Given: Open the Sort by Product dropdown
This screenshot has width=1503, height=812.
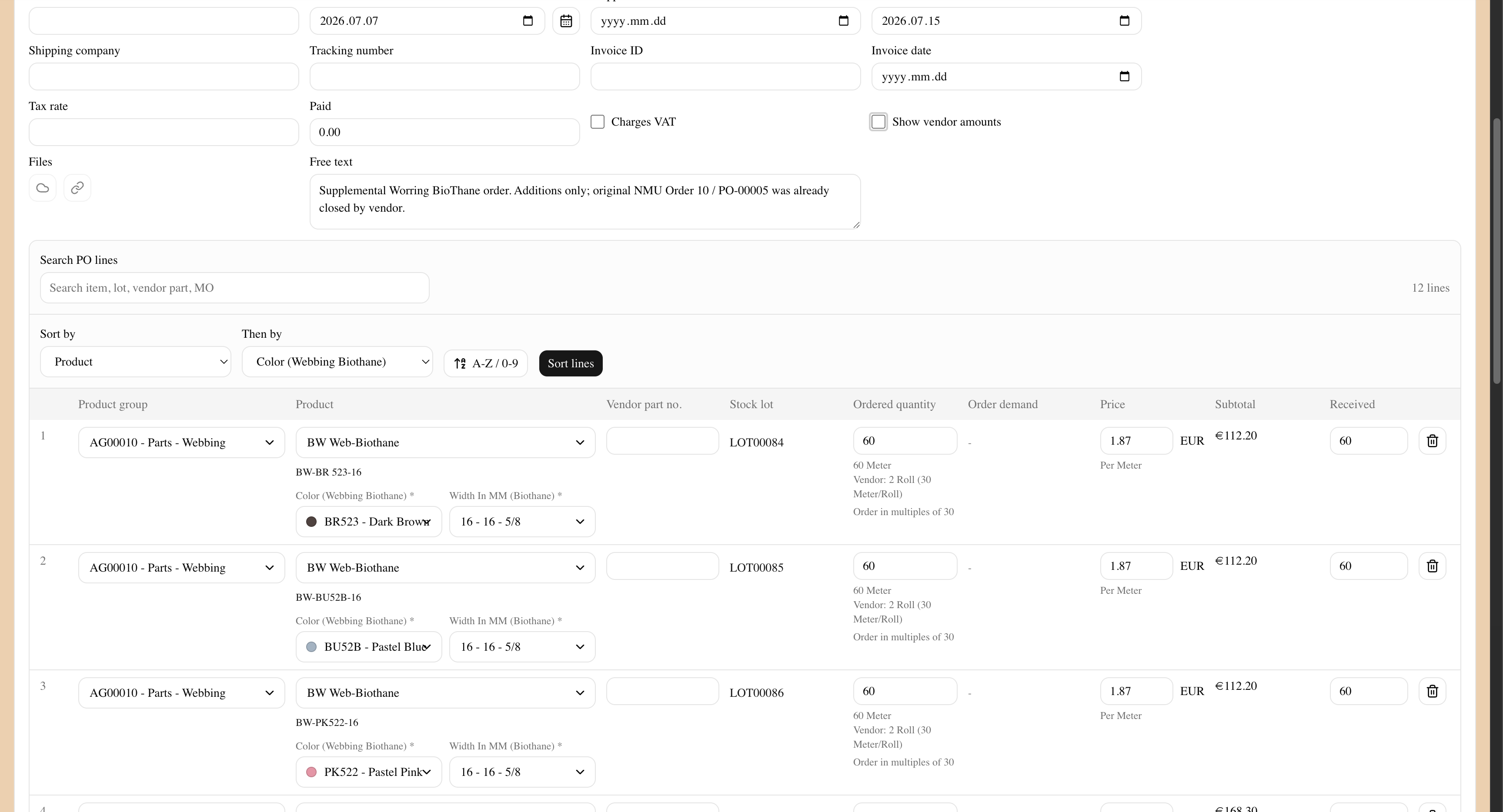Looking at the screenshot, I should 135,362.
